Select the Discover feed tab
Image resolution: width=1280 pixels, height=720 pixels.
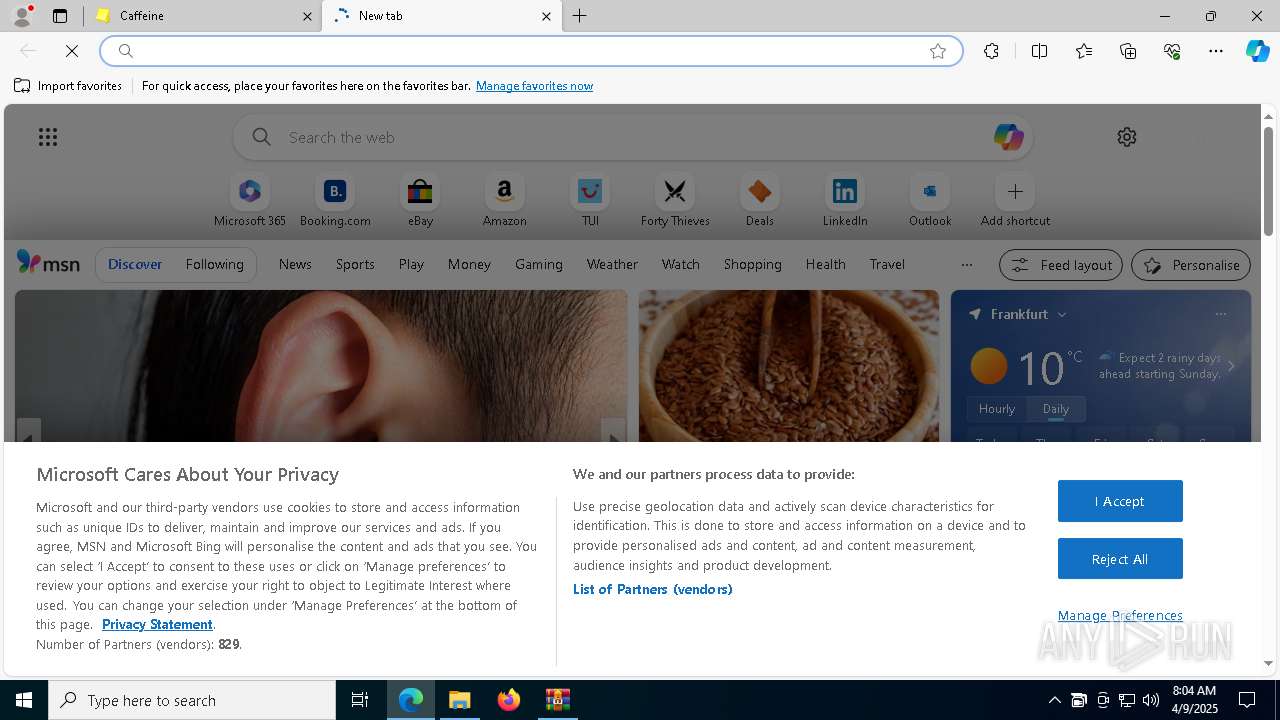[x=135, y=264]
